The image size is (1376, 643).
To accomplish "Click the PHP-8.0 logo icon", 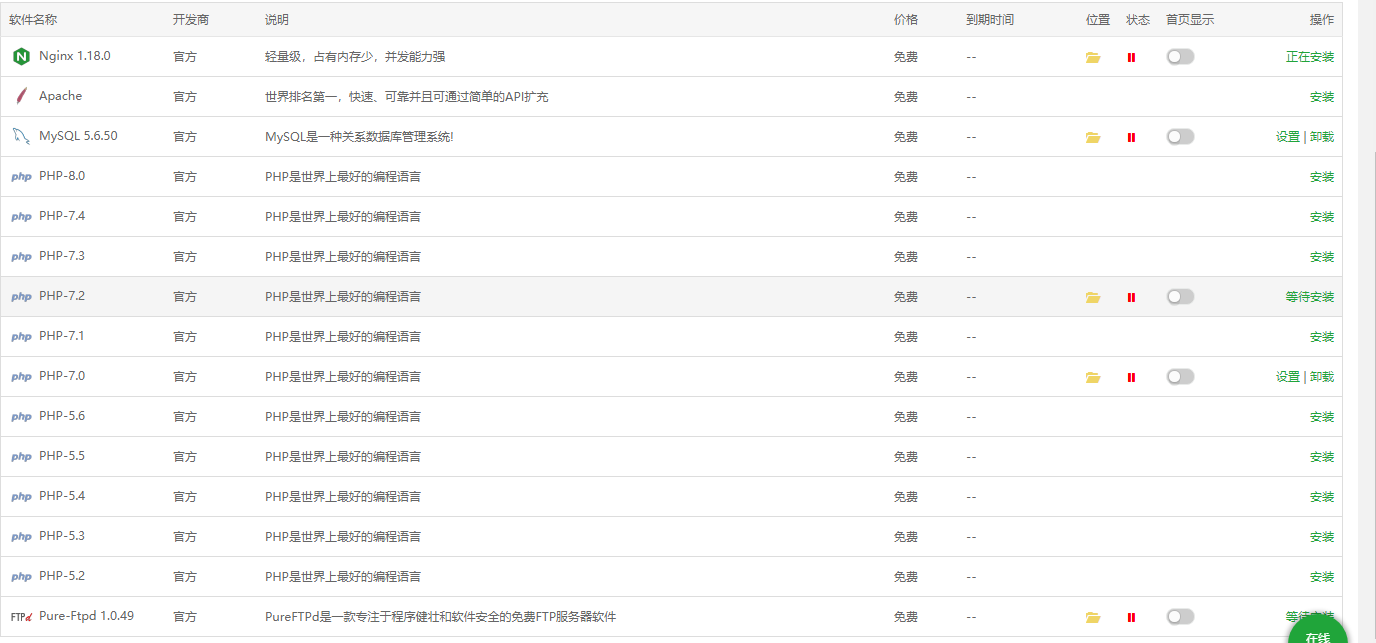I will pyautogui.click(x=21, y=177).
